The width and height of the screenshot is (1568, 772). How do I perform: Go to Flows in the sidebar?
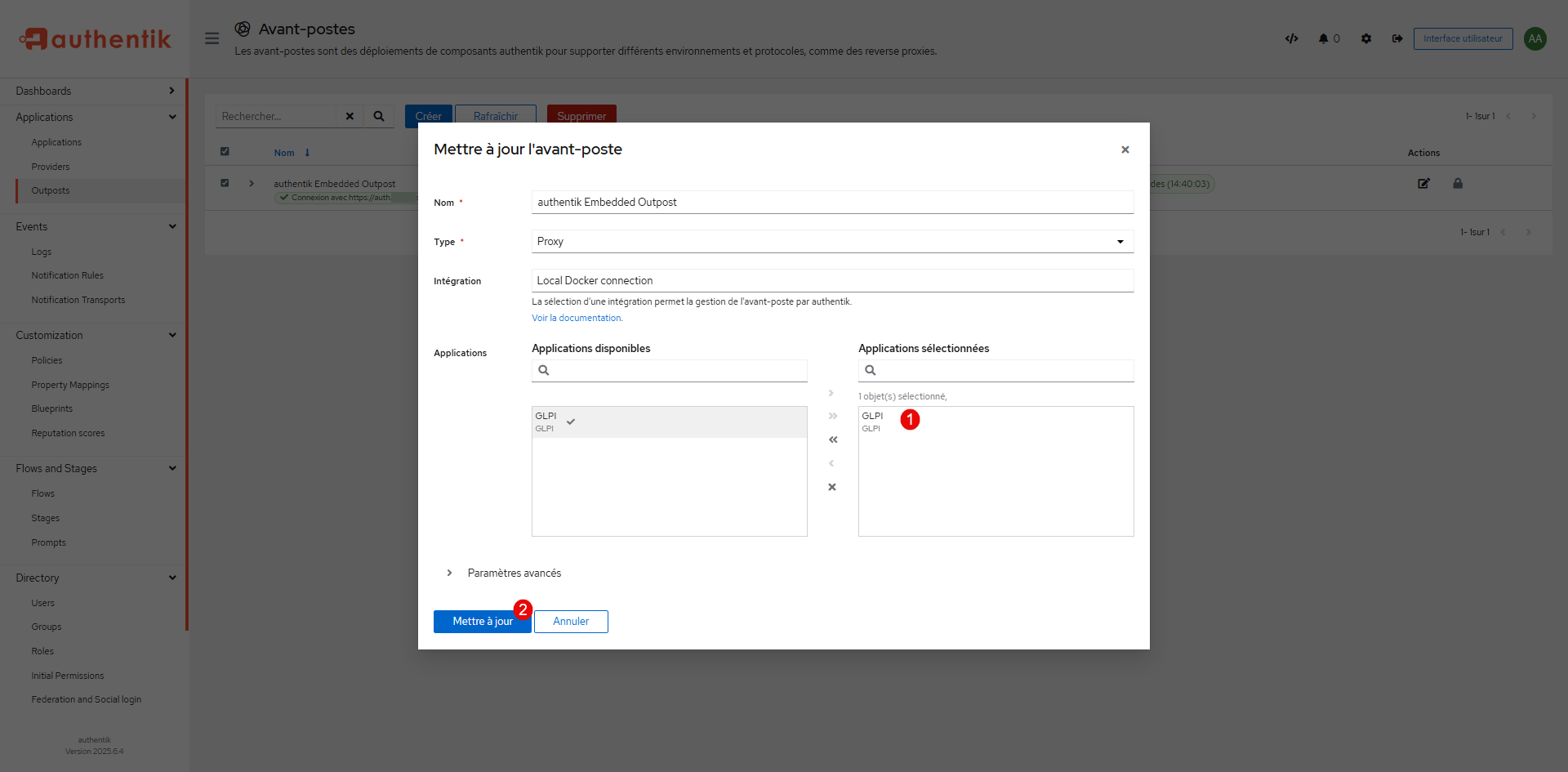click(43, 493)
